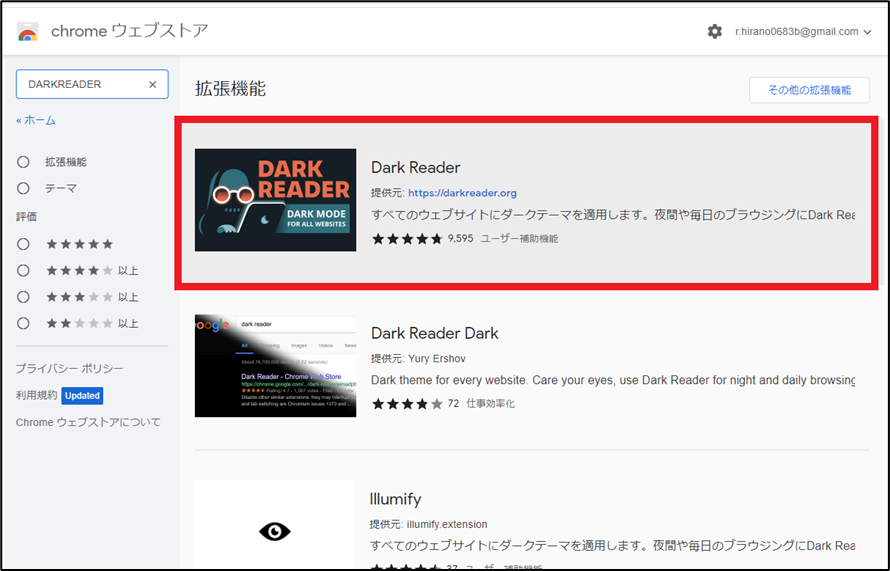Open the Illumify extension title

(395, 499)
